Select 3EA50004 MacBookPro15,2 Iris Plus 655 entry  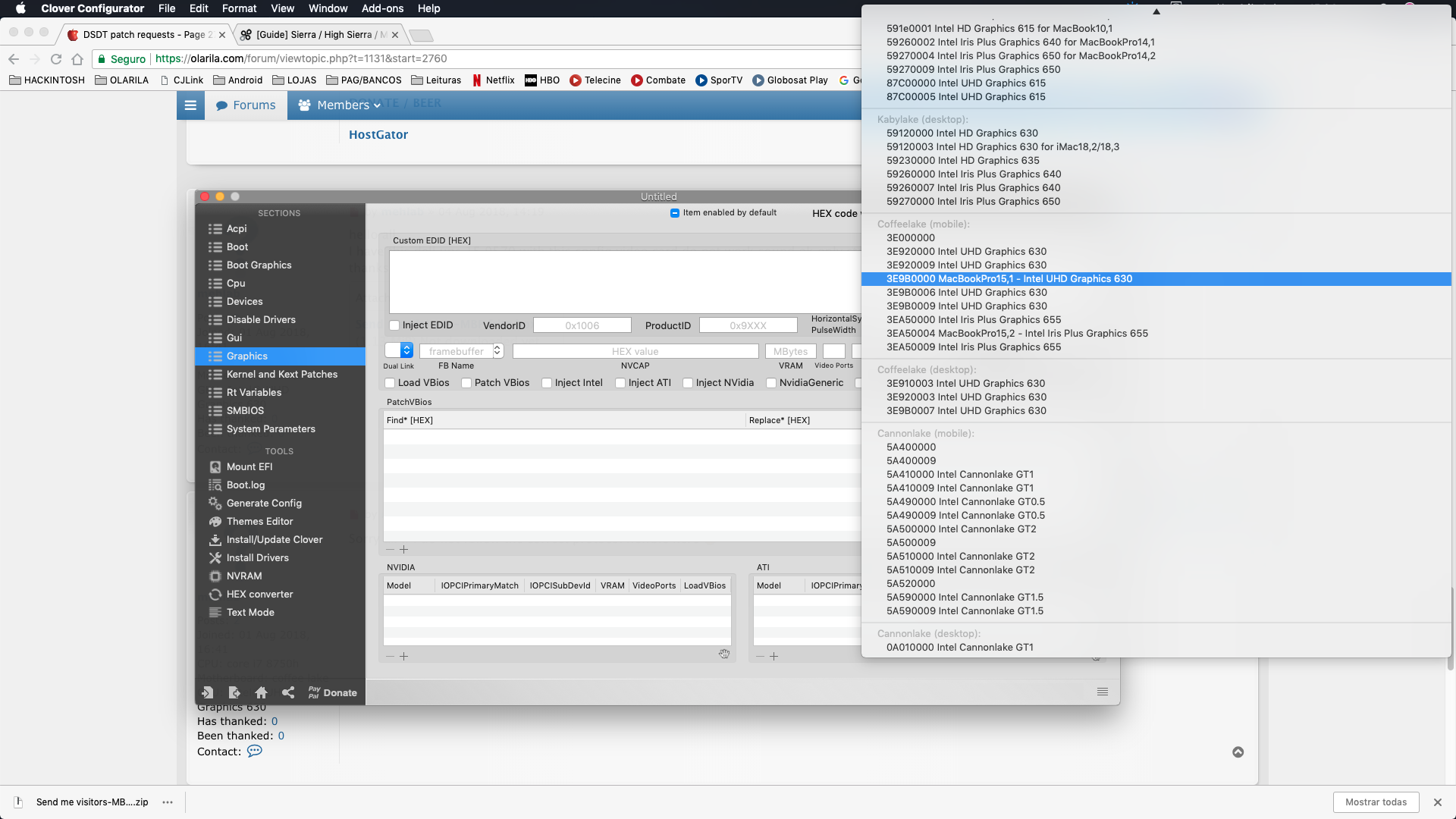coord(1016,334)
